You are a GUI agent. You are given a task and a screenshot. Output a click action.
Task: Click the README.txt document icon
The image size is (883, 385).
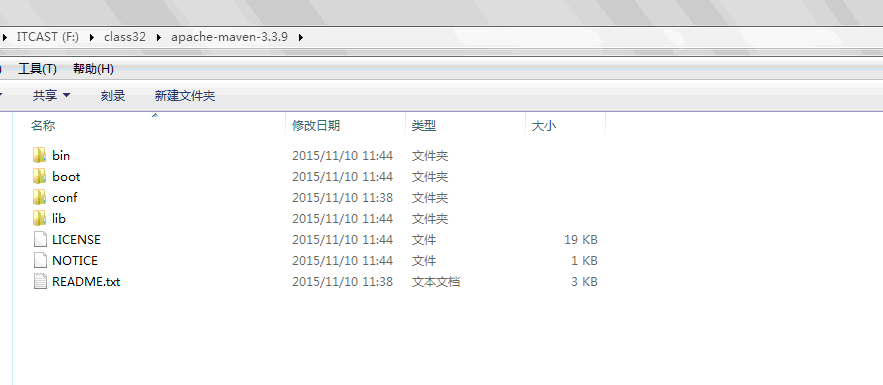click(x=39, y=281)
